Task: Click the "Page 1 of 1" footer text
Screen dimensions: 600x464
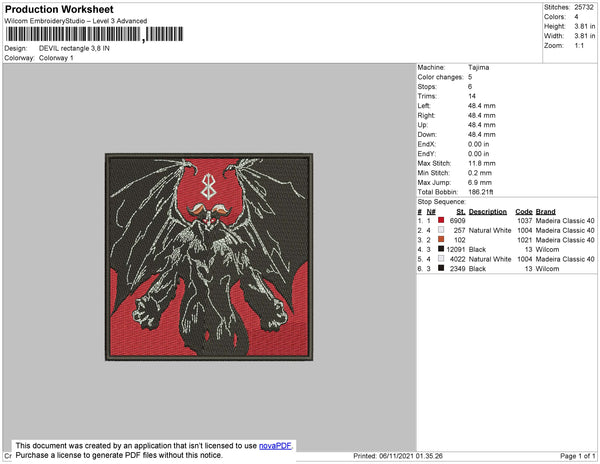Action: pos(577,456)
